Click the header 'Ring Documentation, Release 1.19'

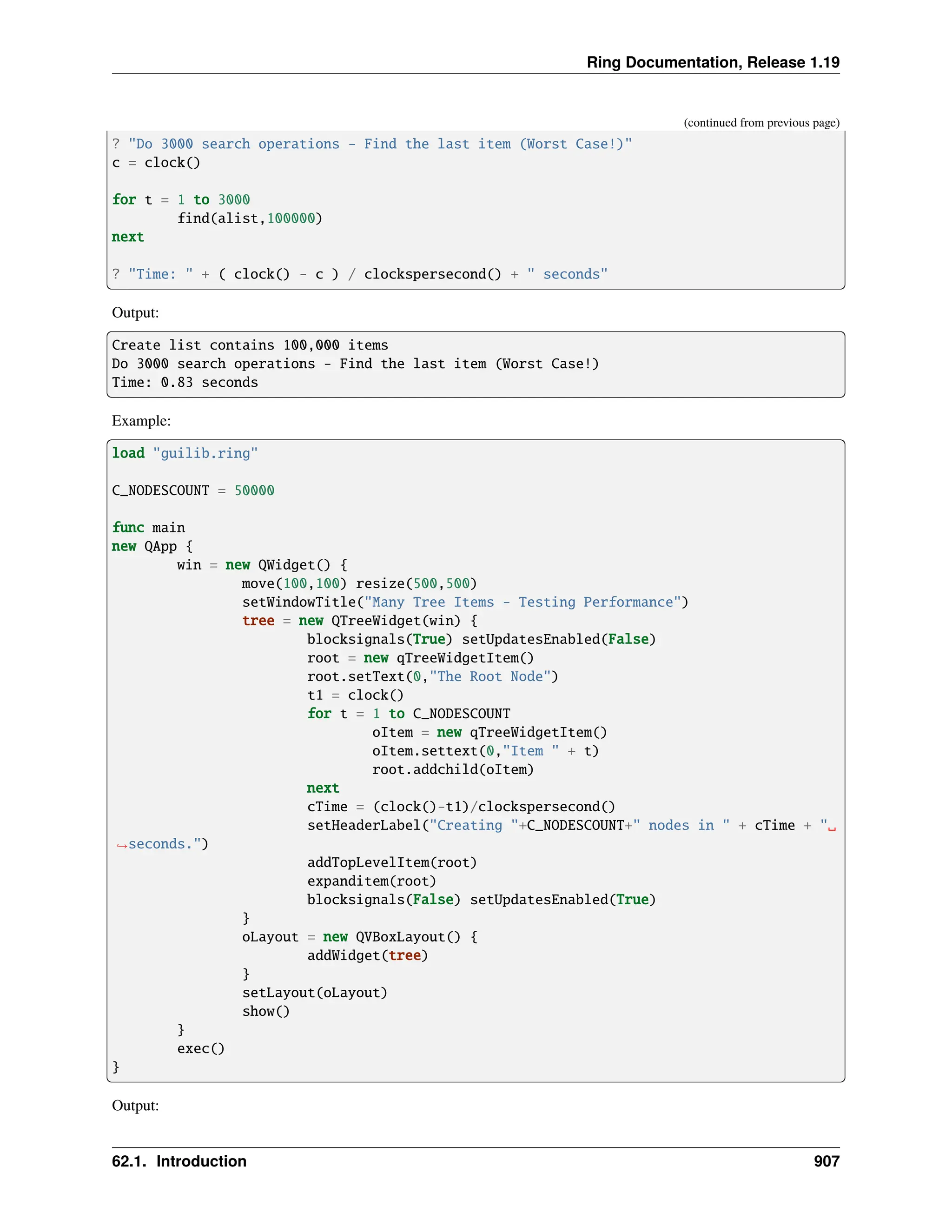pyautogui.click(x=713, y=62)
